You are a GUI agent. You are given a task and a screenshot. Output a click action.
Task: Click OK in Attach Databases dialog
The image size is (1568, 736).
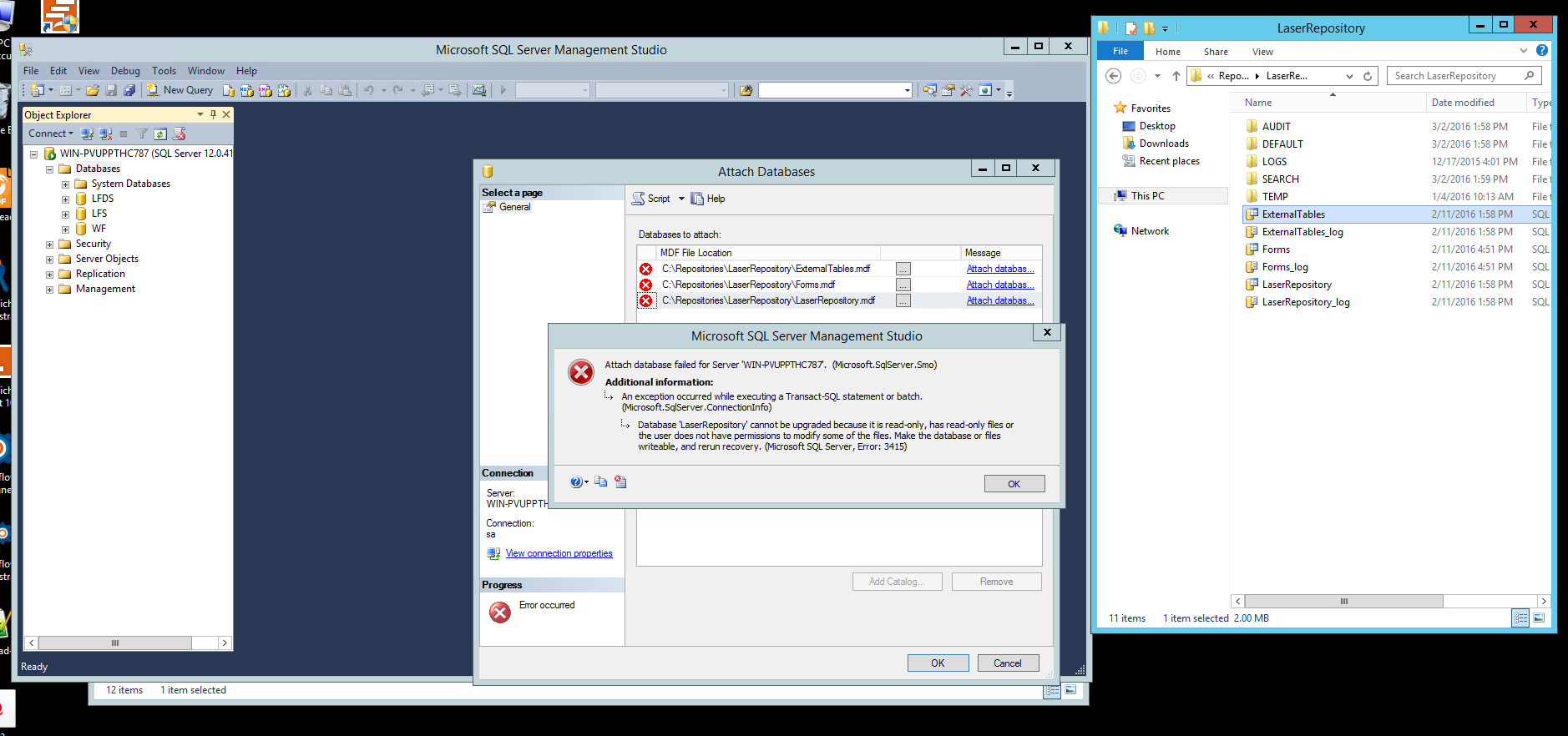click(x=938, y=663)
